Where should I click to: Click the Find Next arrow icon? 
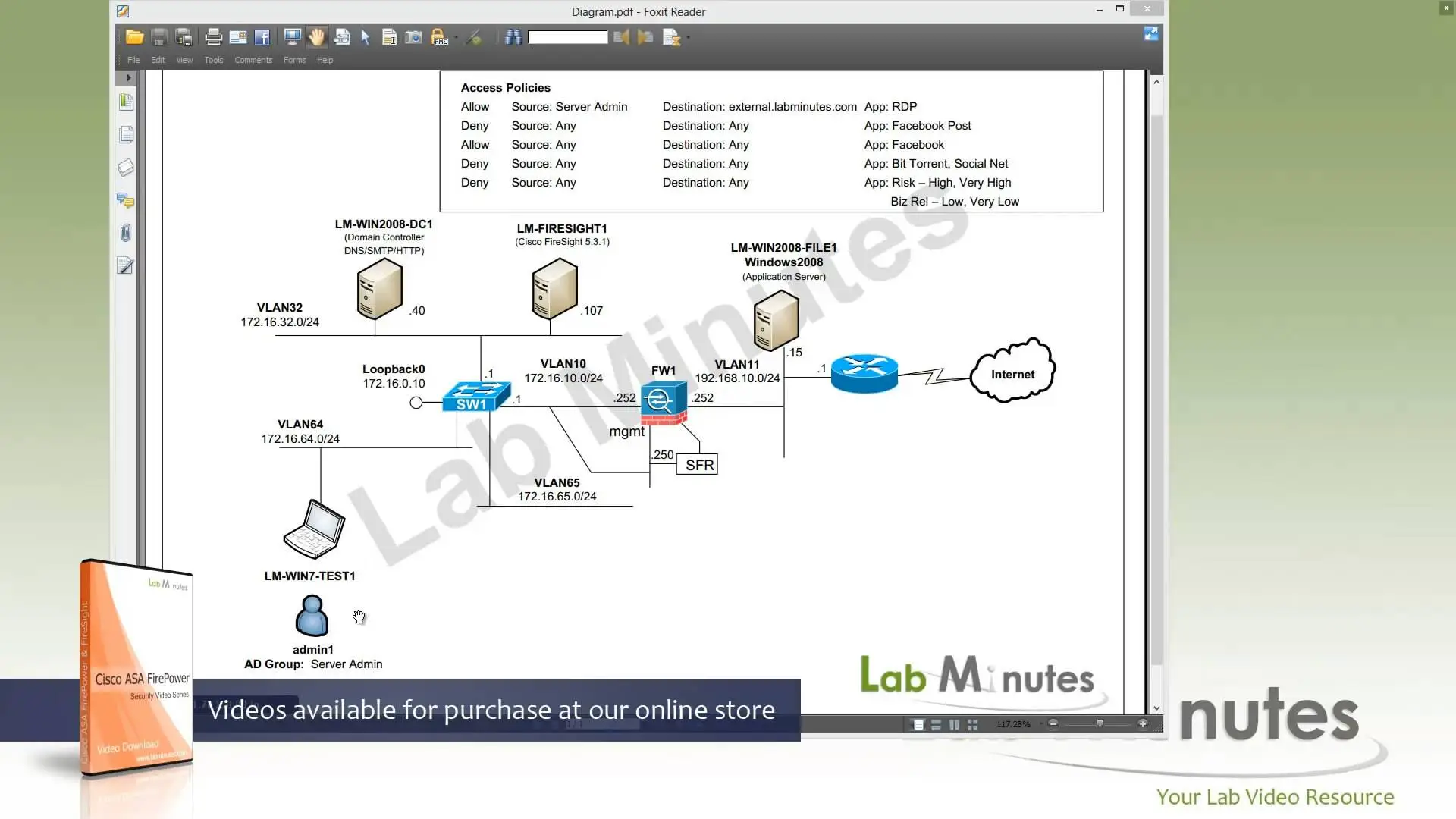click(645, 36)
